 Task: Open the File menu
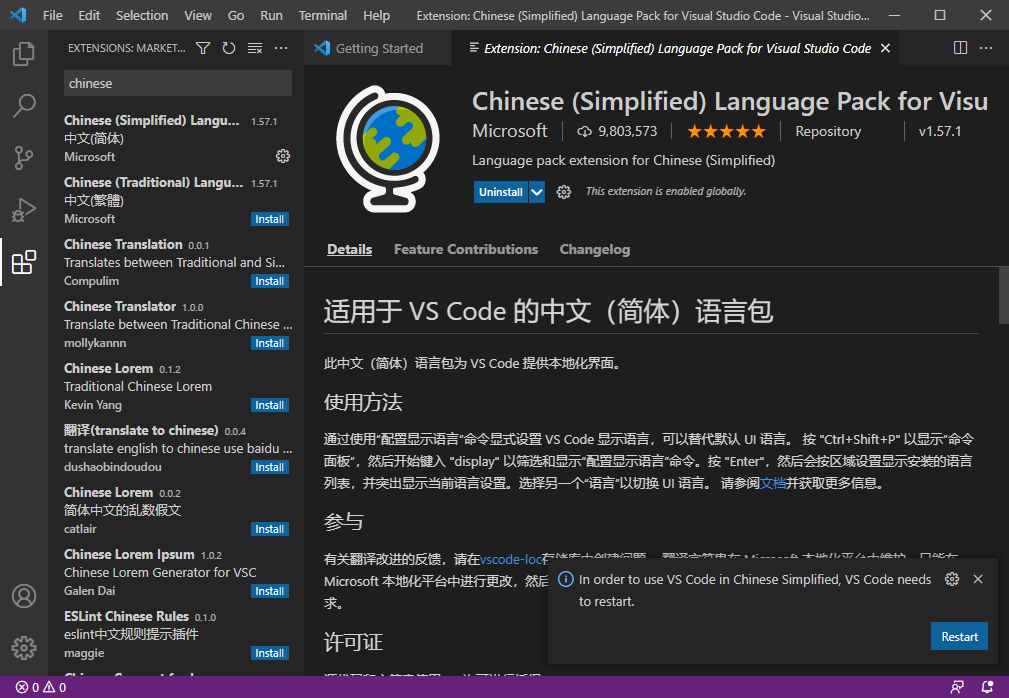pyautogui.click(x=53, y=15)
